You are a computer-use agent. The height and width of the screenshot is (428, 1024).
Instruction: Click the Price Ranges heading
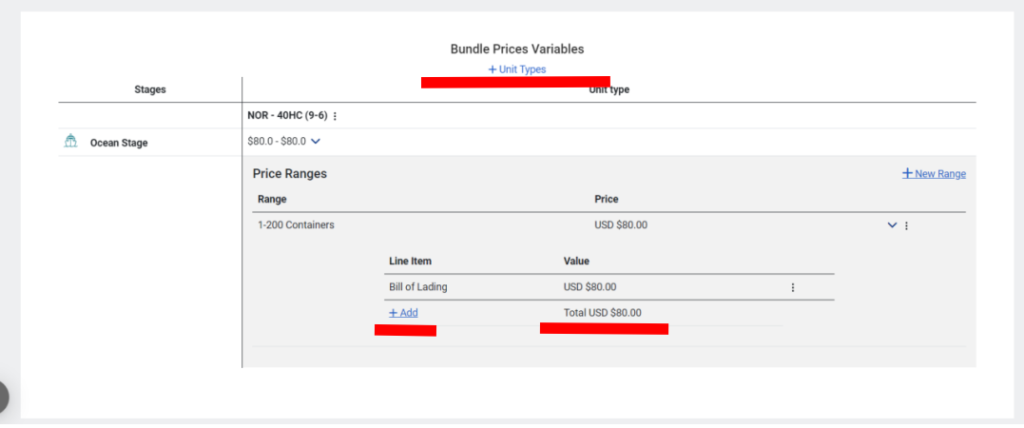[x=289, y=174]
